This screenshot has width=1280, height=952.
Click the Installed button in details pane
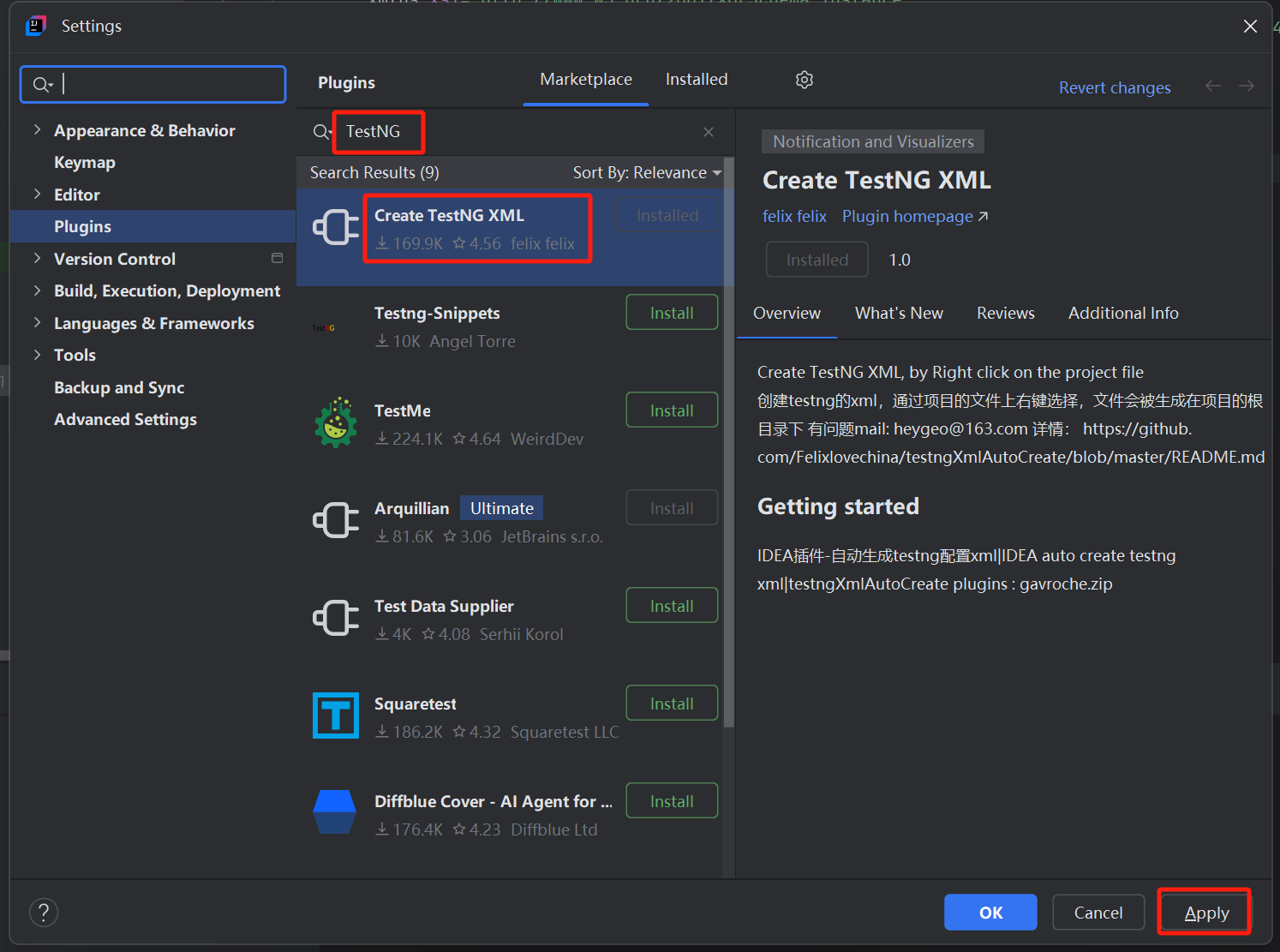(x=817, y=260)
